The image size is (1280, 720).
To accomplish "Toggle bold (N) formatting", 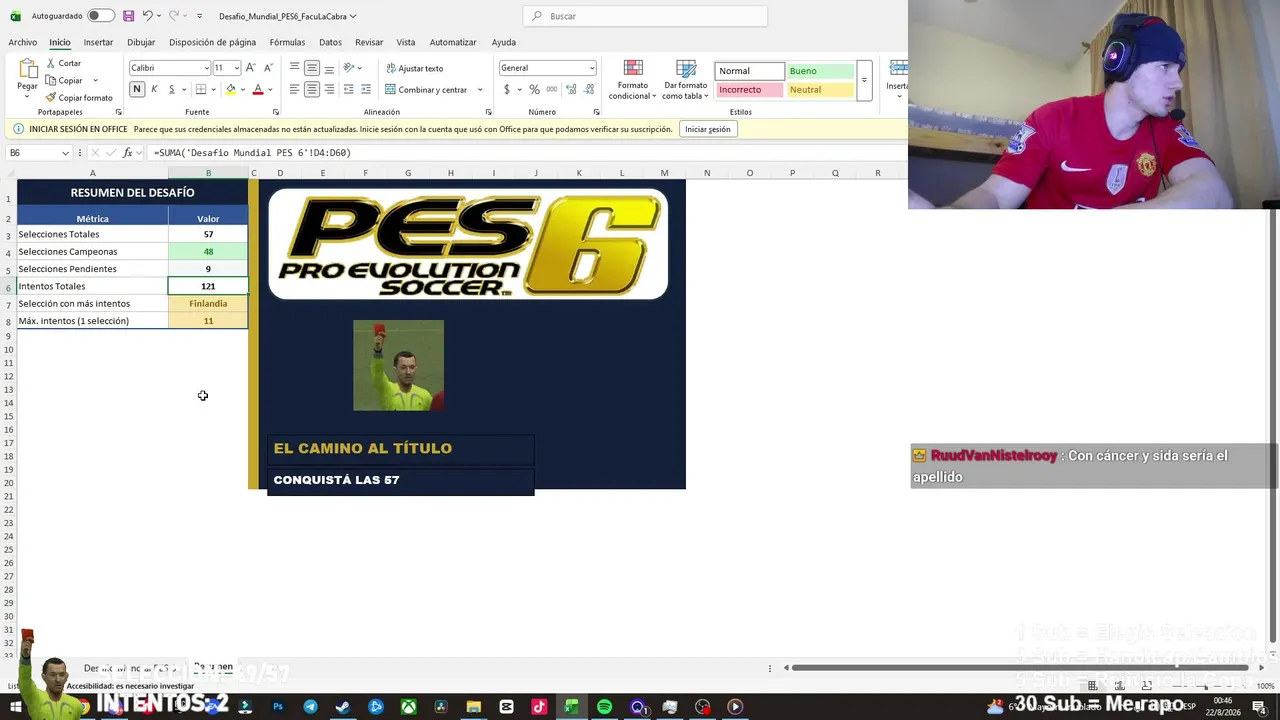I will (x=137, y=89).
